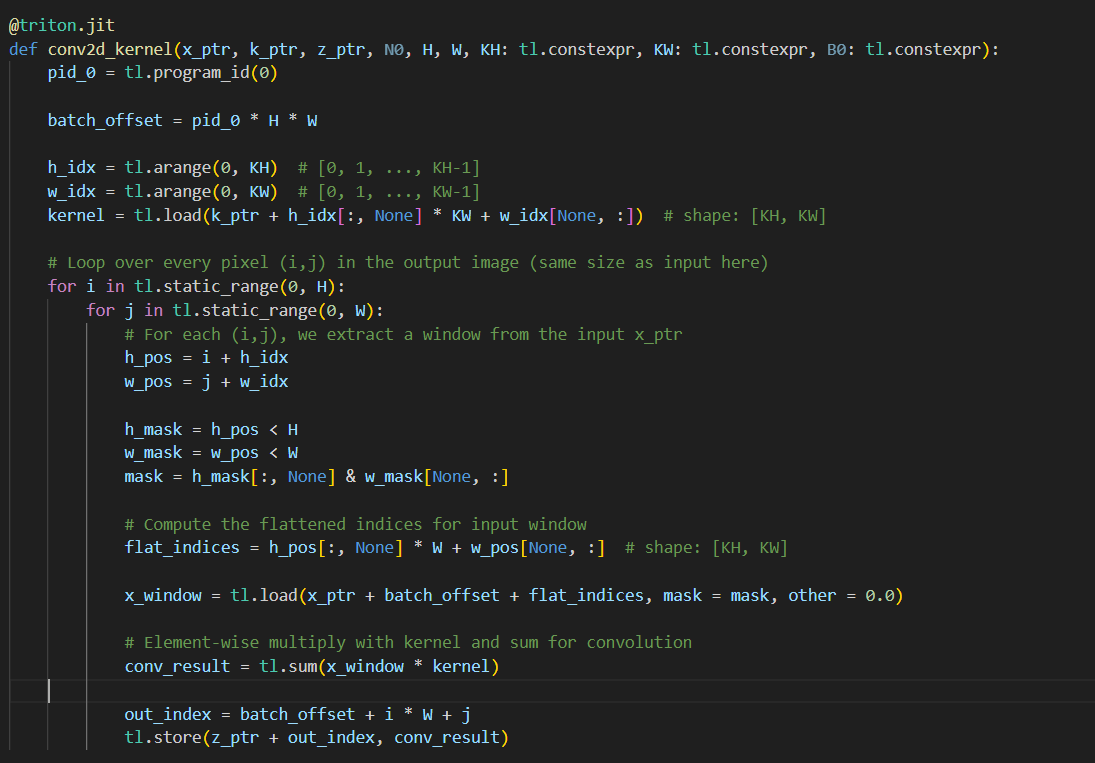The width and height of the screenshot is (1095, 763).
Task: Click the @triton.jit decorator line
Action: 61,25
